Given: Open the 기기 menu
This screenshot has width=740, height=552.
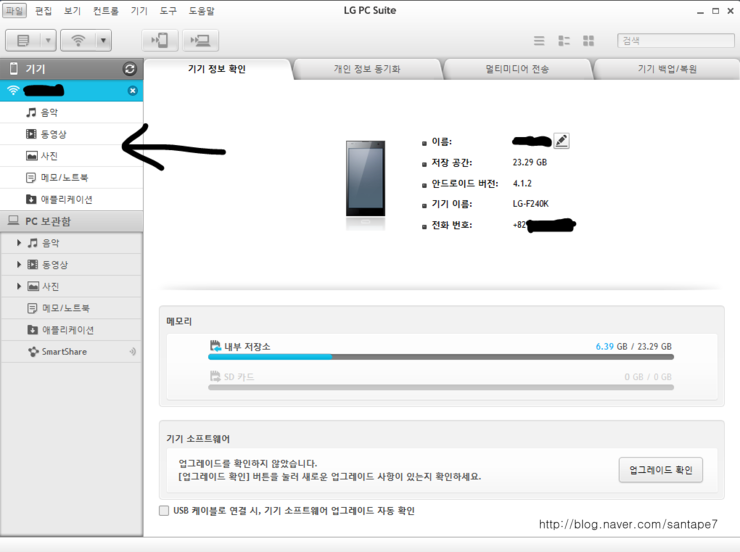Looking at the screenshot, I should pos(139,10).
